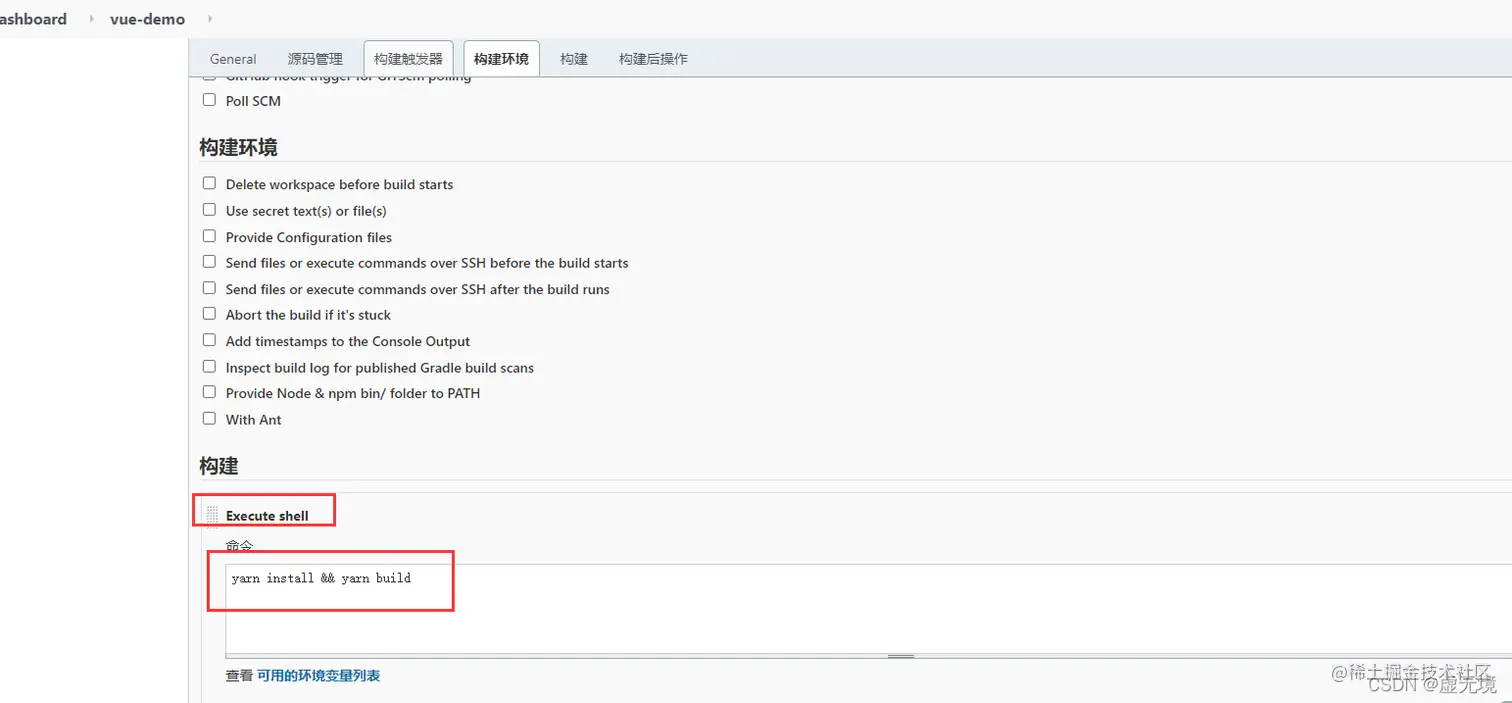The width and height of the screenshot is (1512, 703).
Task: Open the Dashboard breadcrumb link
Action: point(33,19)
